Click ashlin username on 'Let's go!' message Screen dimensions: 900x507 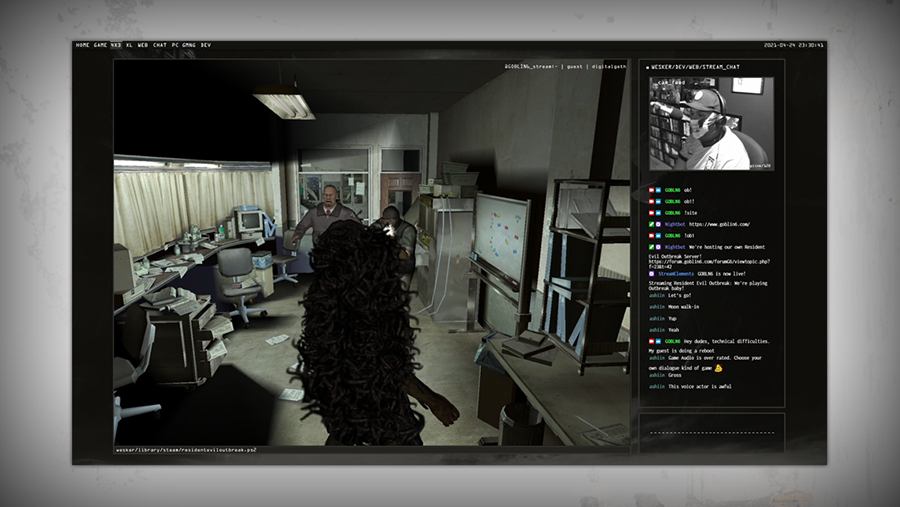657,296
